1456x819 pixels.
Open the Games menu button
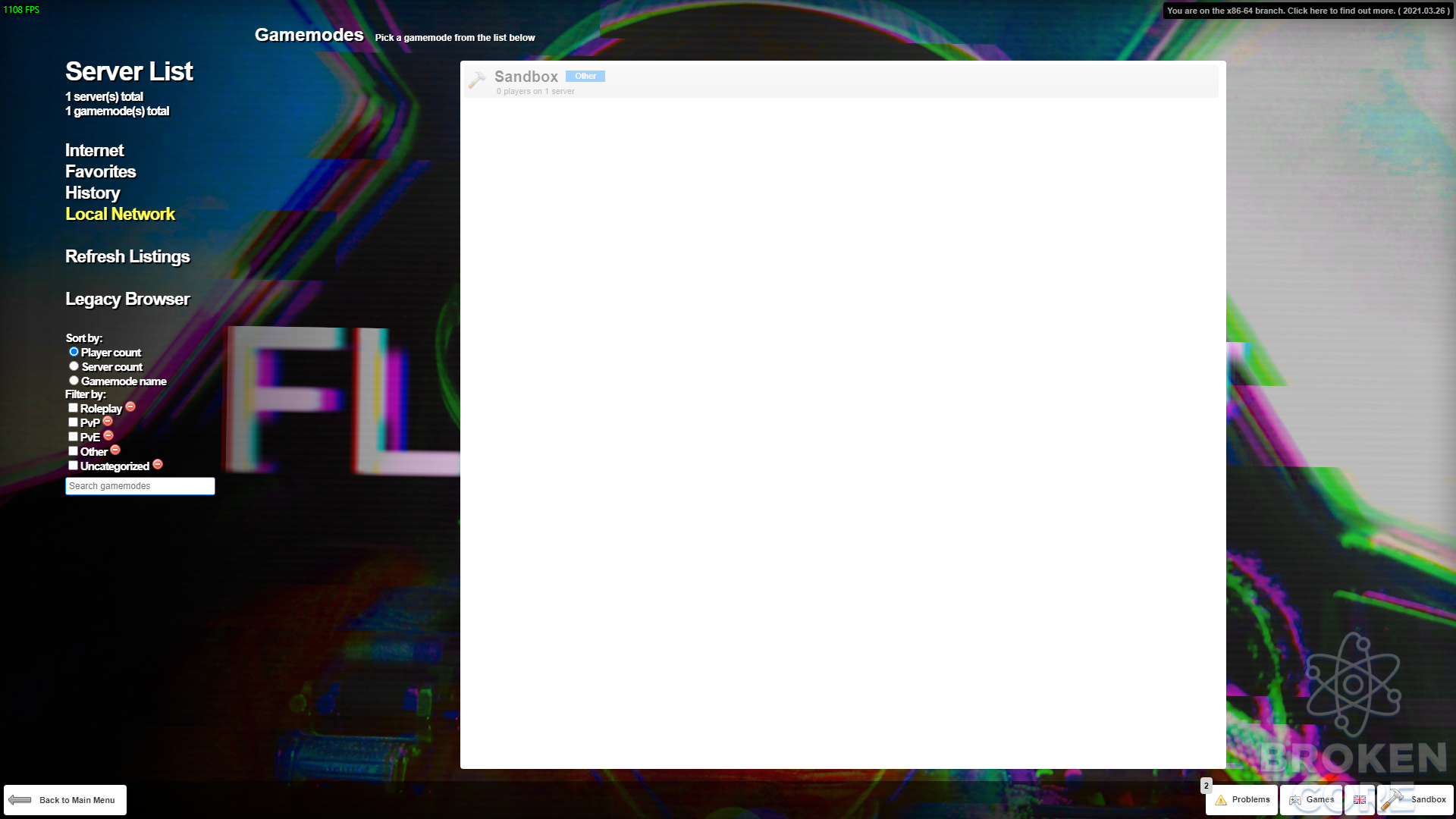1311,800
